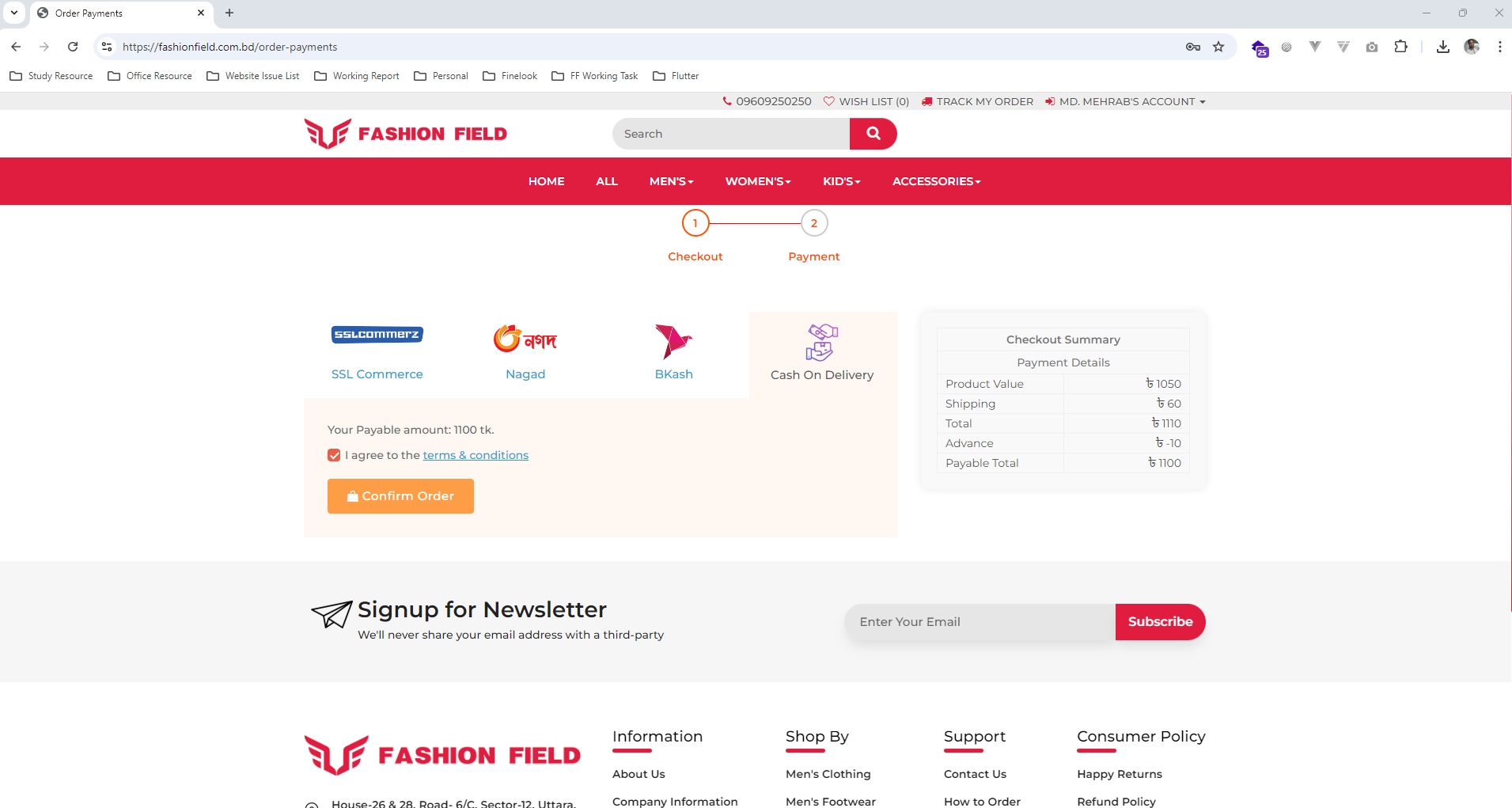Screen dimensions: 1512x808
Task: Open Study Resource bookmark folder
Action: [51, 76]
